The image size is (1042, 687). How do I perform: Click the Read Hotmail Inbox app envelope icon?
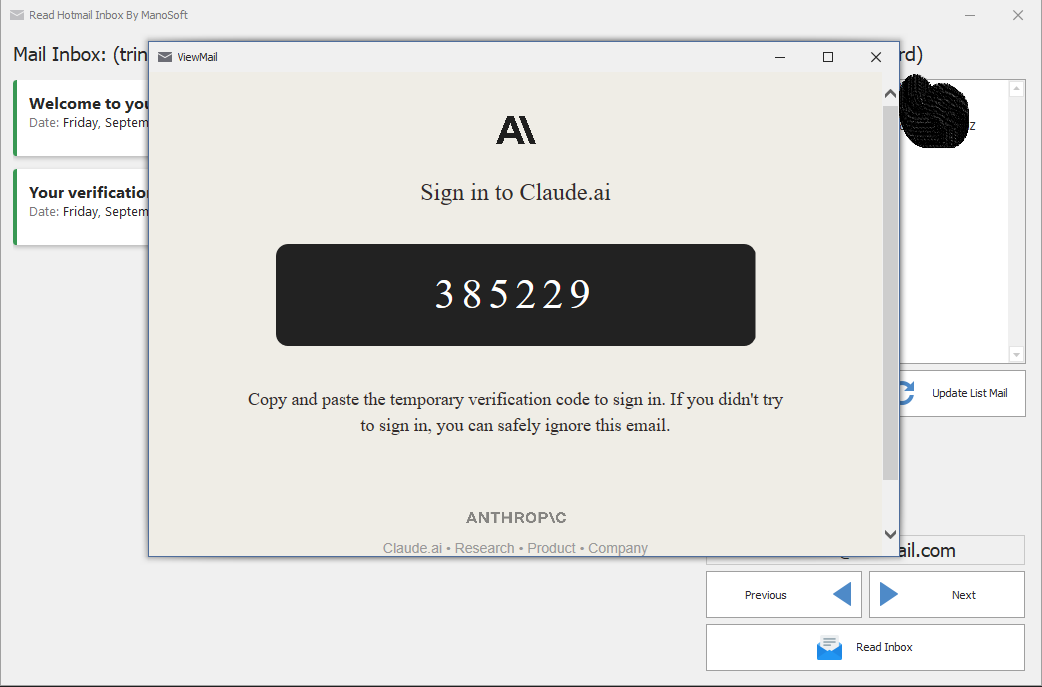click(x=17, y=15)
